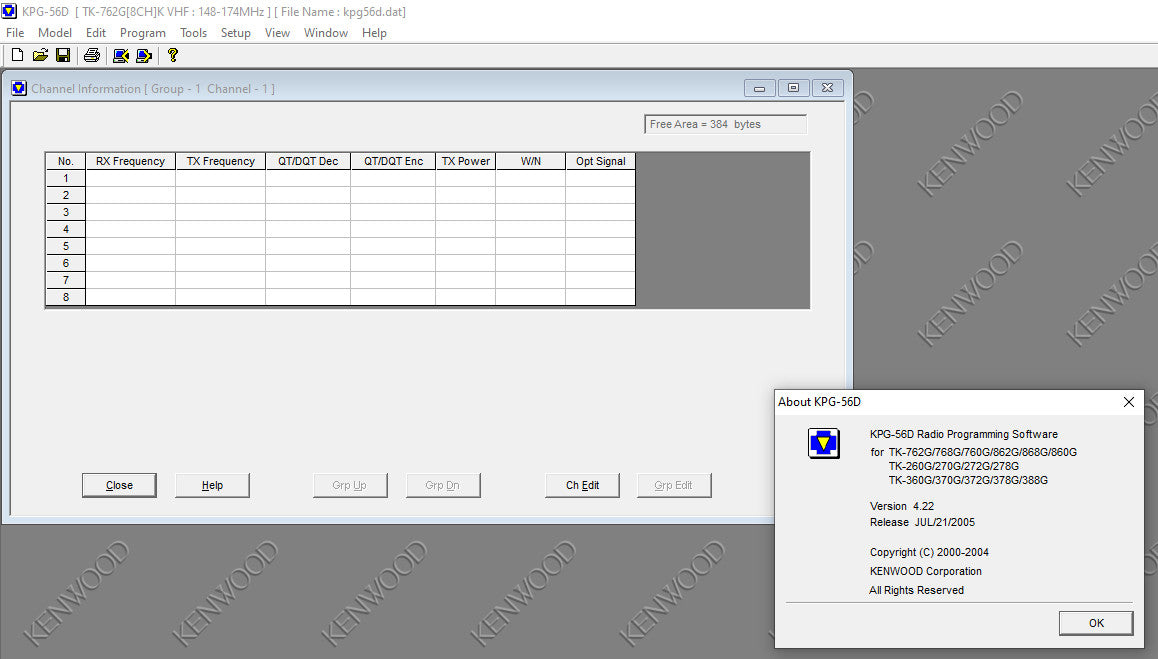Click Version 4.22 text in About
The image size is (1158, 659).
pyautogui.click(x=902, y=506)
